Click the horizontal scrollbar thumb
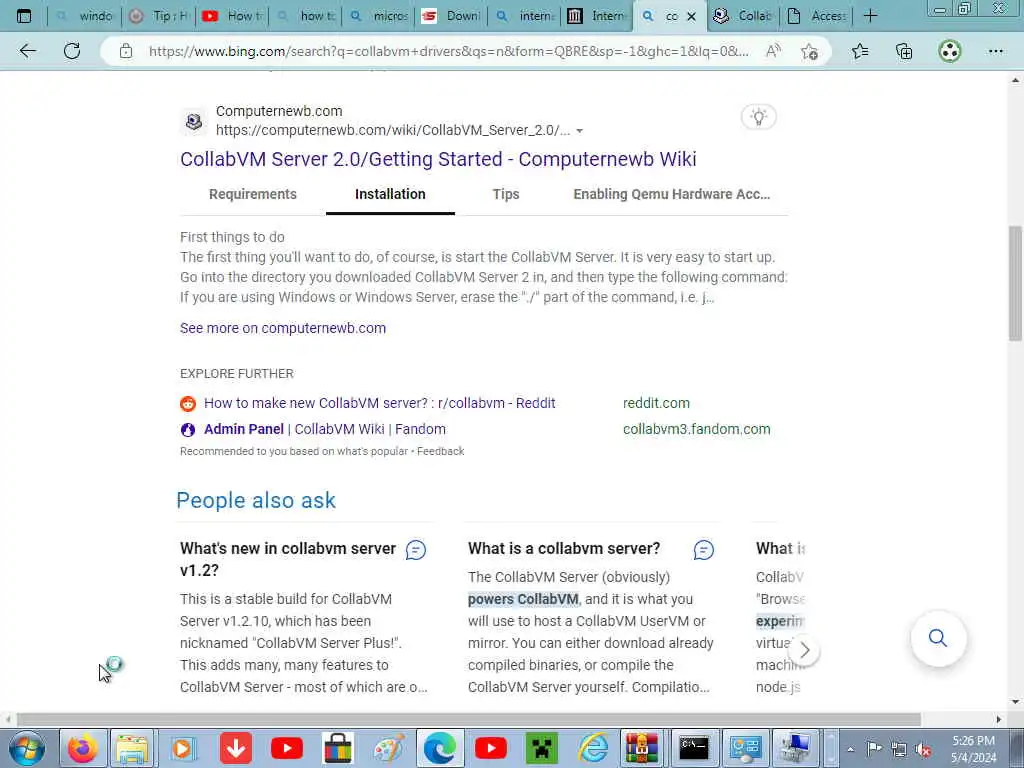 (468, 719)
